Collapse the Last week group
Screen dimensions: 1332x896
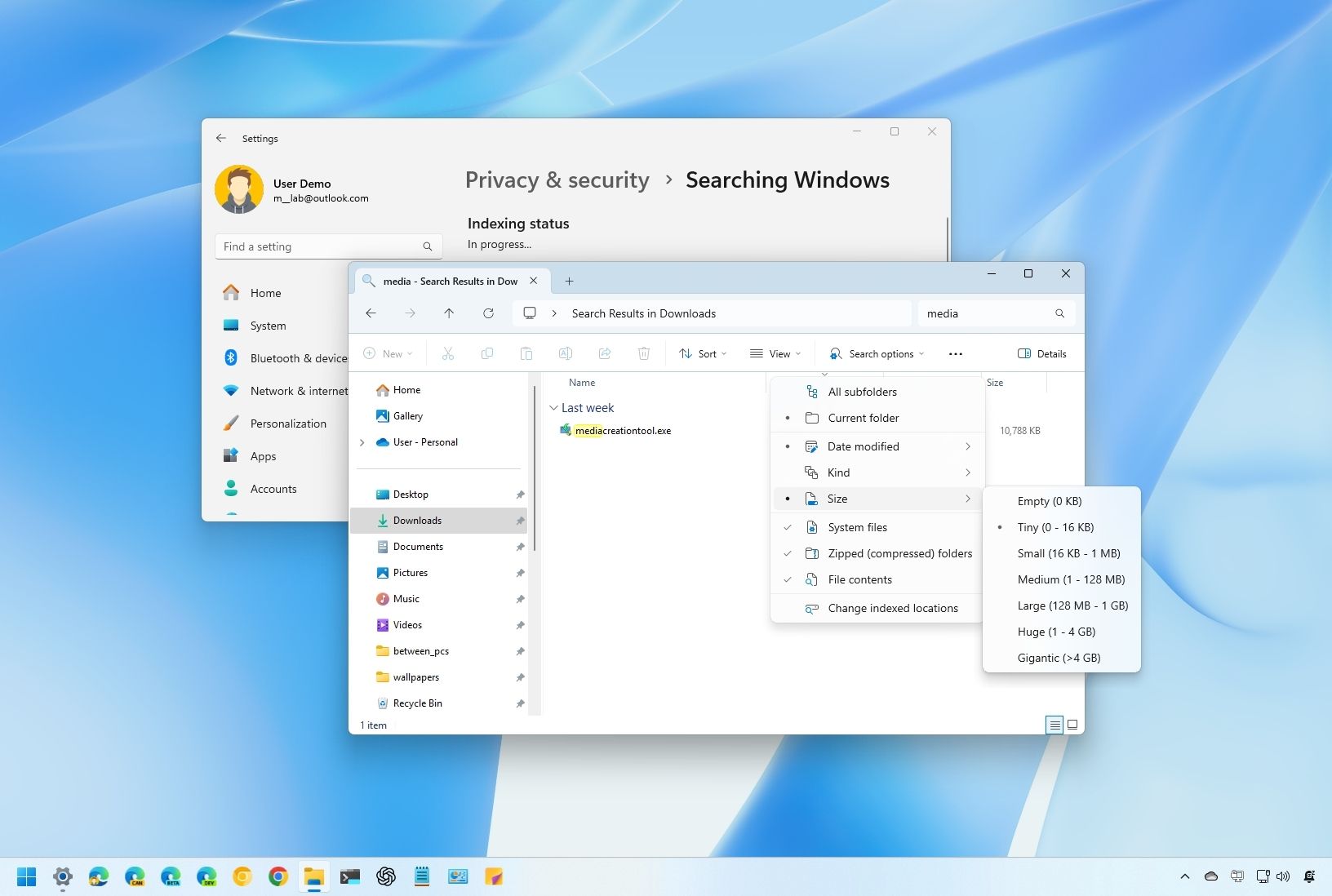click(555, 407)
